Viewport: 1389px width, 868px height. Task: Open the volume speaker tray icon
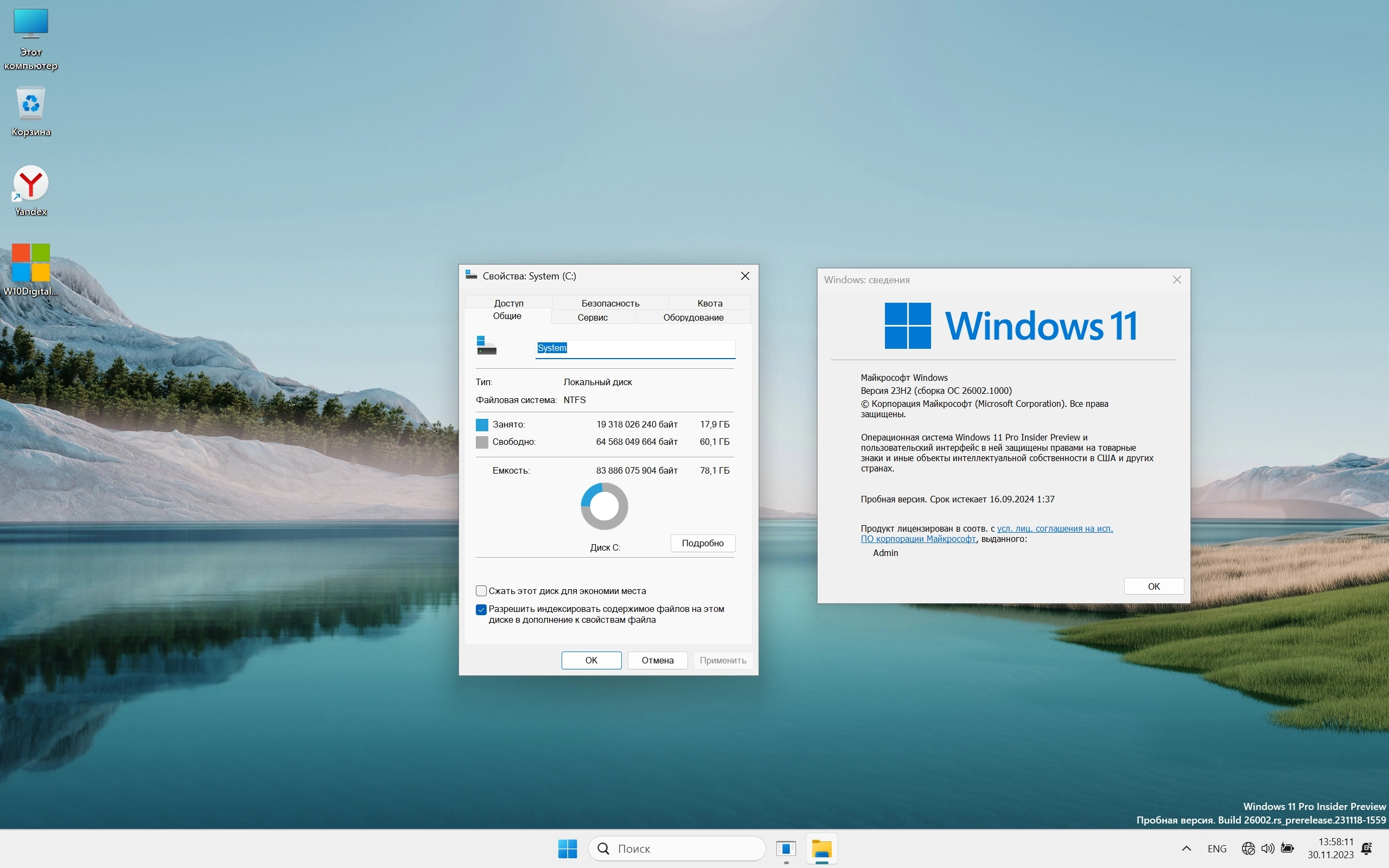coord(1267,848)
